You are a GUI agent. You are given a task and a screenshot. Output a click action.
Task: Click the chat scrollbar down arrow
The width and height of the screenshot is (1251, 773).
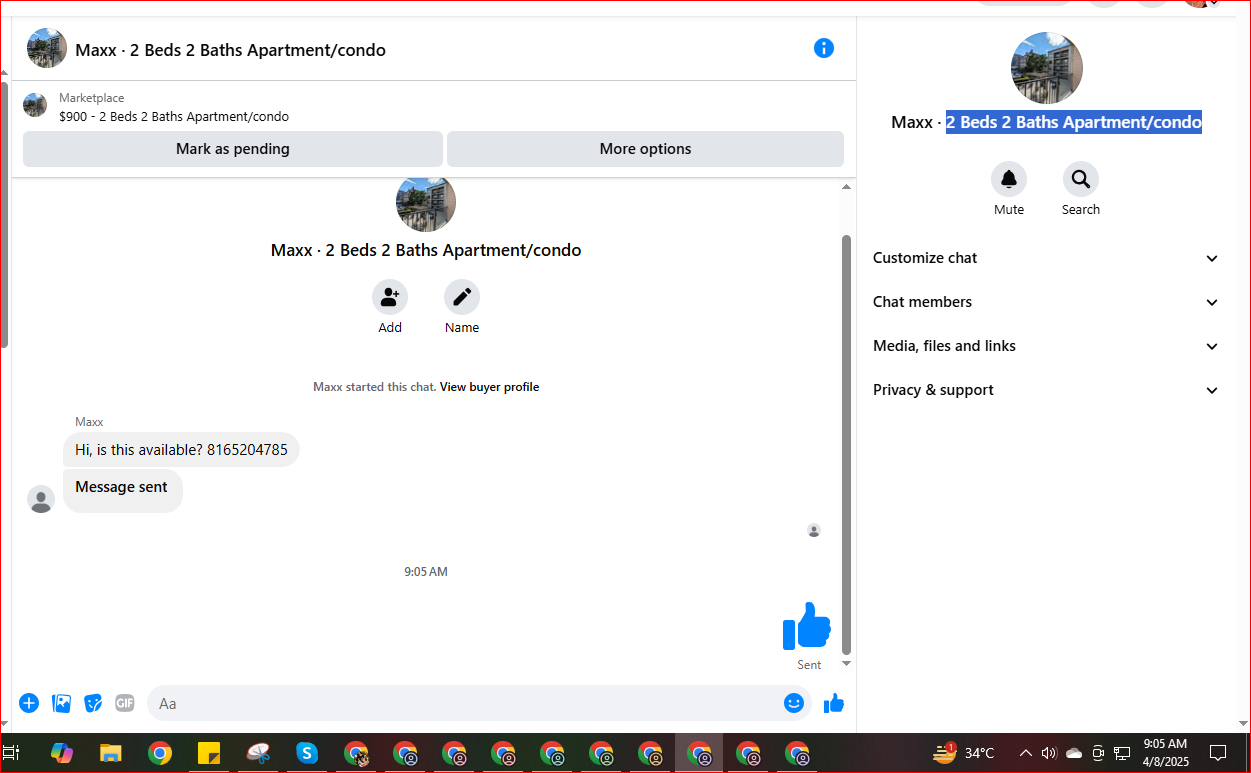pos(846,663)
